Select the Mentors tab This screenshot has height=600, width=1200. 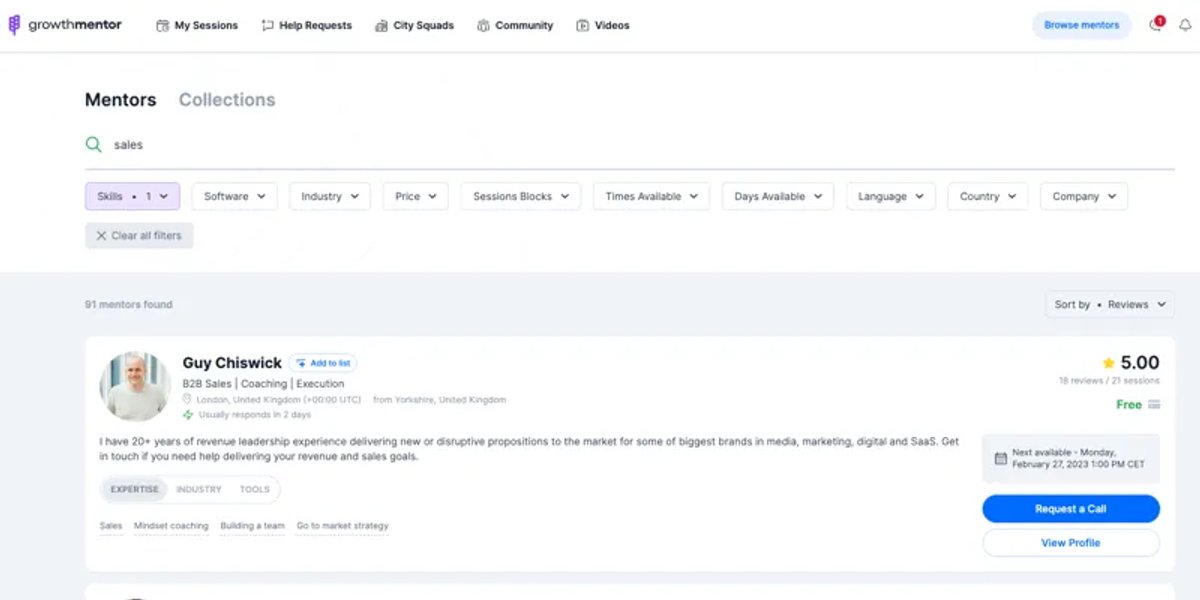[120, 100]
